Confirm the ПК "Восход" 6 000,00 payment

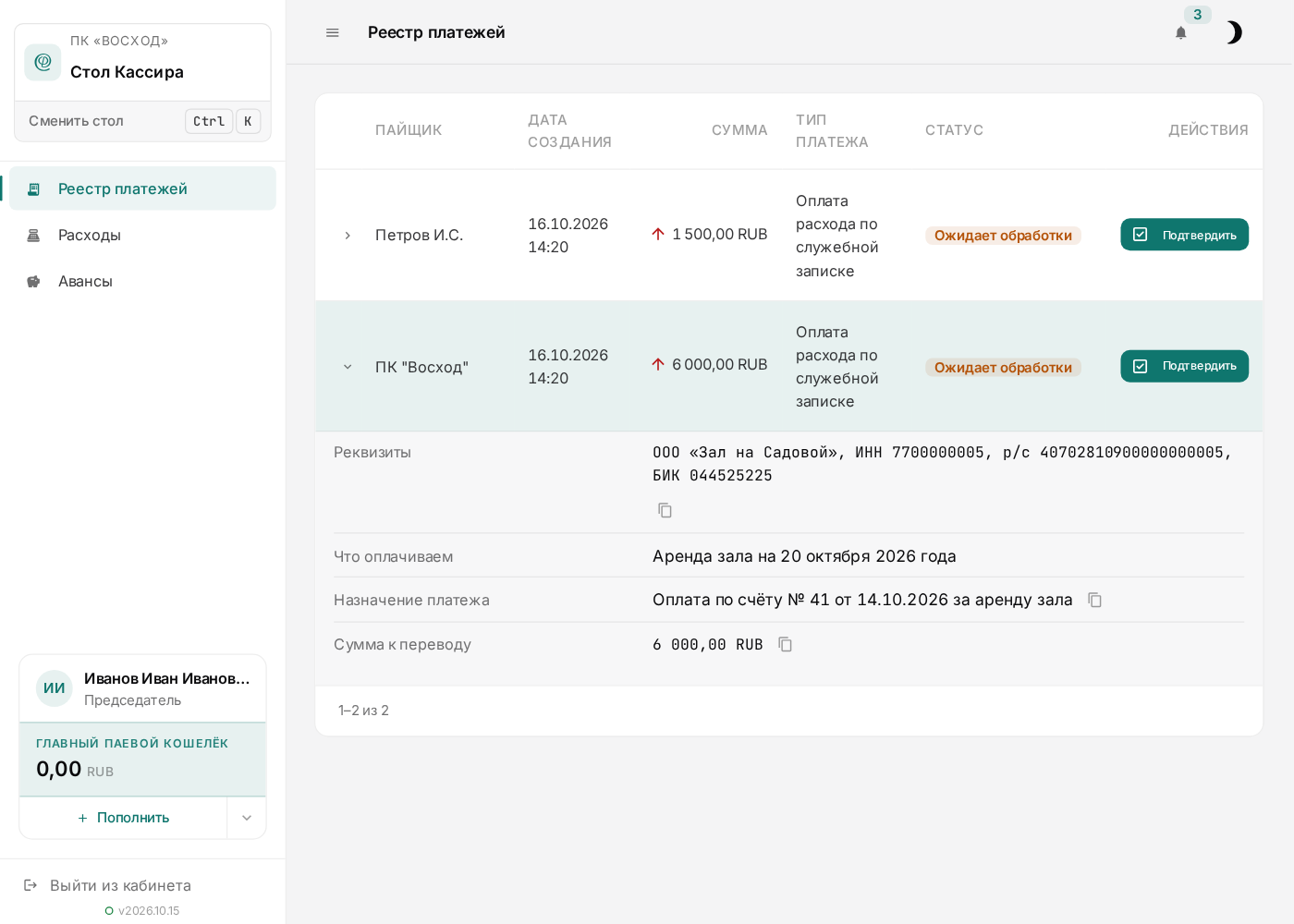click(x=1184, y=366)
